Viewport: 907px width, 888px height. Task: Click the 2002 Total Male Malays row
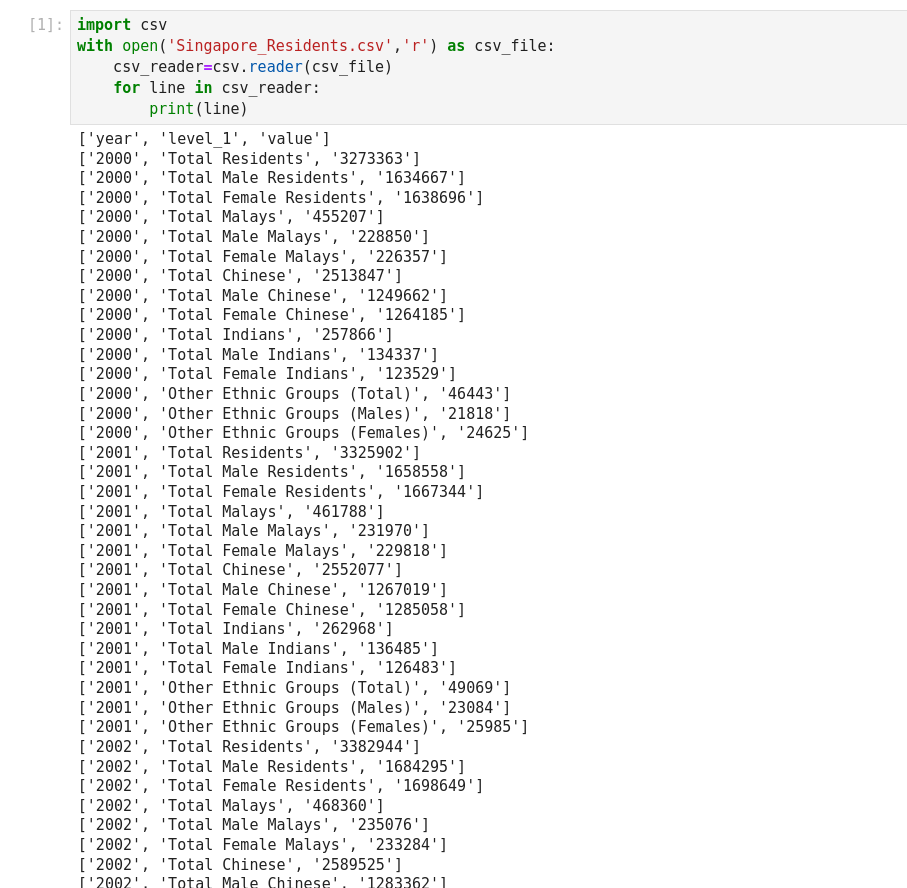click(253, 825)
